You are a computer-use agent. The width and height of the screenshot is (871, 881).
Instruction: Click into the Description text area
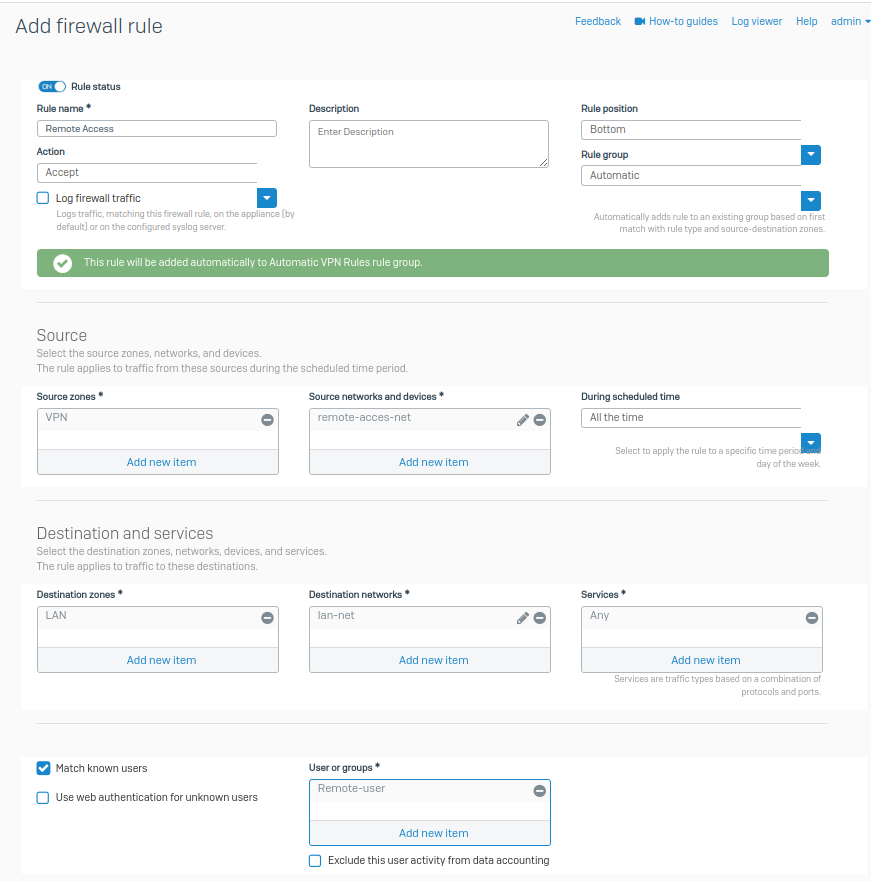click(x=428, y=144)
